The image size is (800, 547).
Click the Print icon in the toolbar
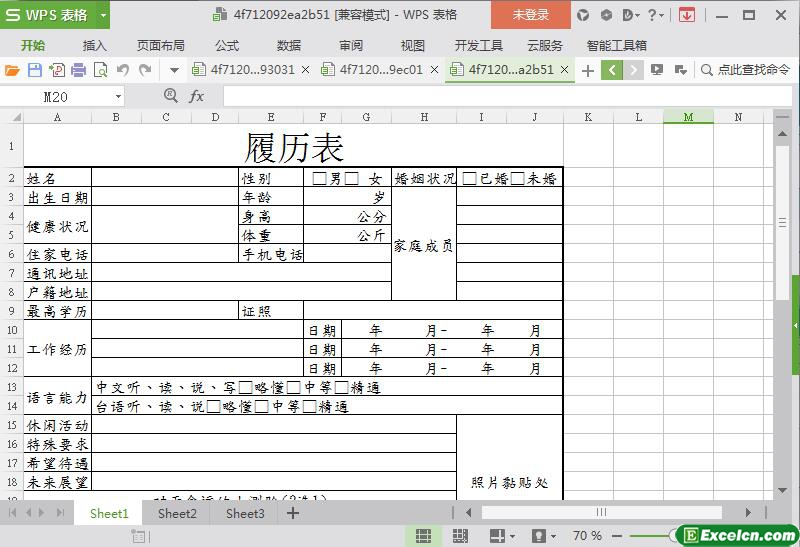pos(78,70)
